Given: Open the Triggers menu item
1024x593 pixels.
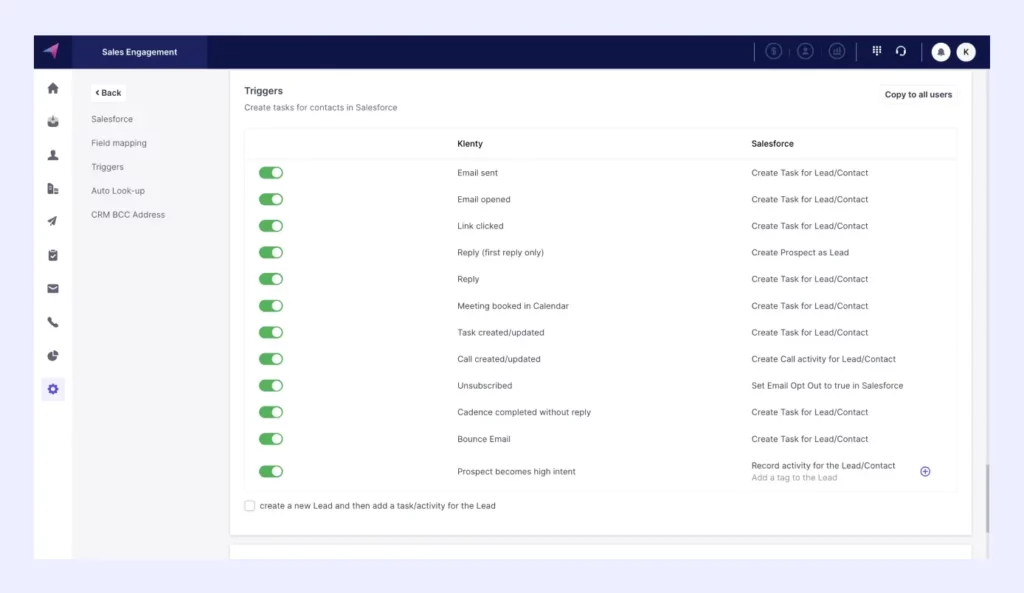Looking at the screenshot, I should pyautogui.click(x=107, y=167).
